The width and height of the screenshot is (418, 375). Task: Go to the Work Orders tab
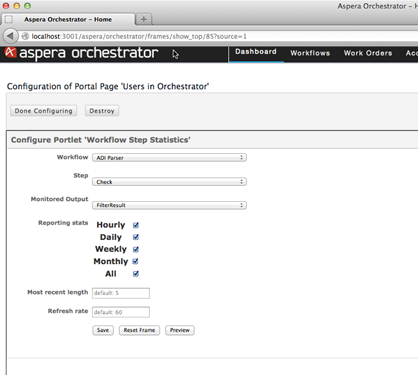coord(368,53)
